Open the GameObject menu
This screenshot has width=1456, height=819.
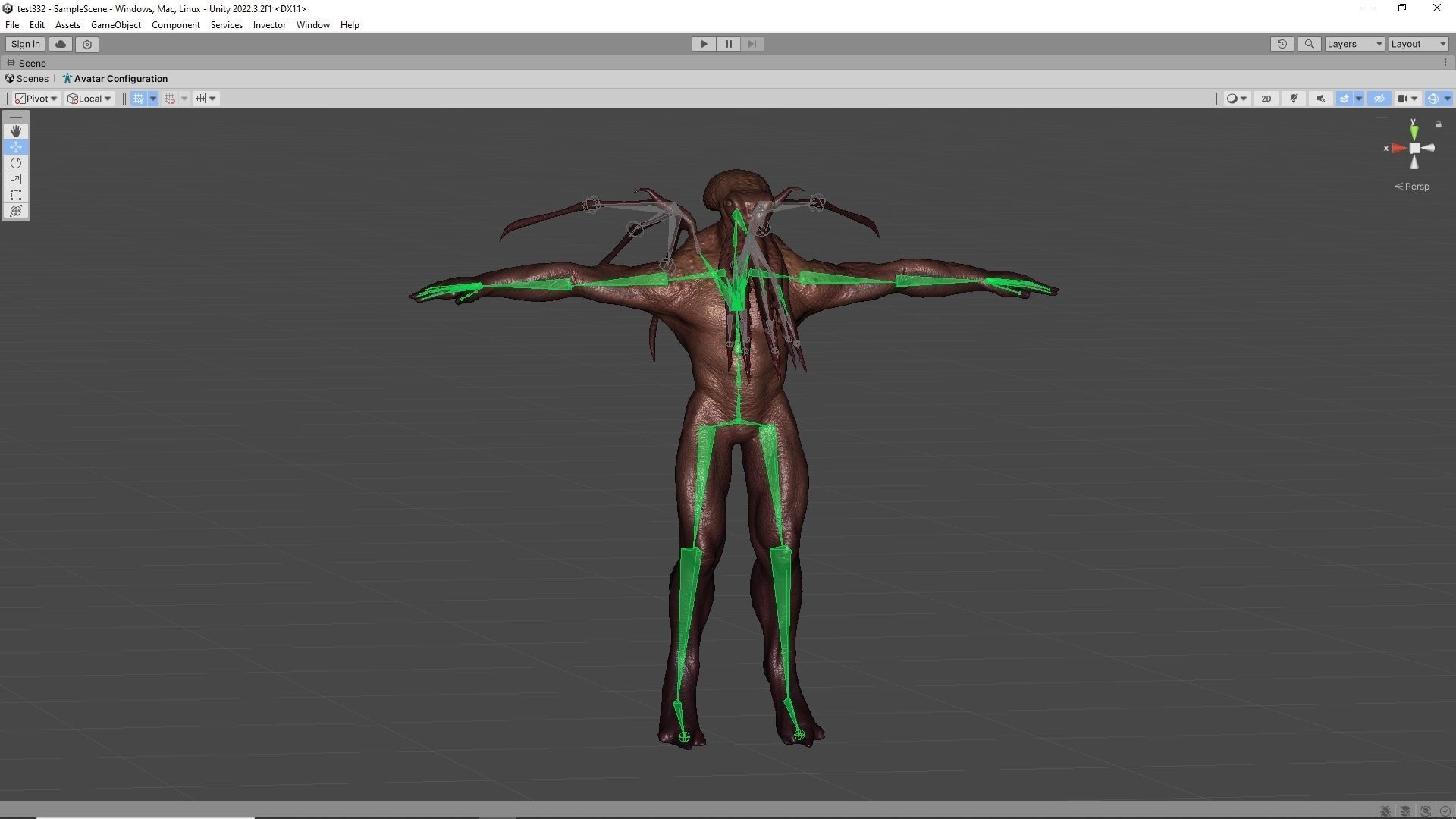tap(115, 25)
